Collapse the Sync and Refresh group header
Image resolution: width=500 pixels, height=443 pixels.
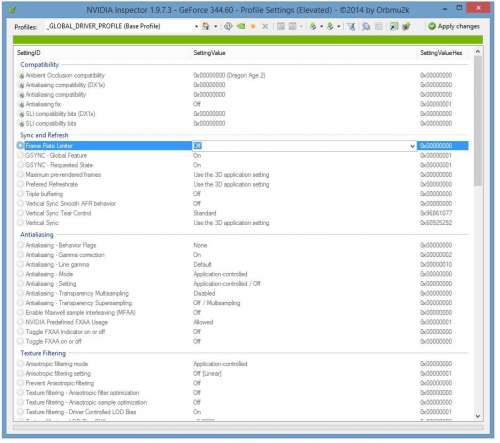(44, 135)
